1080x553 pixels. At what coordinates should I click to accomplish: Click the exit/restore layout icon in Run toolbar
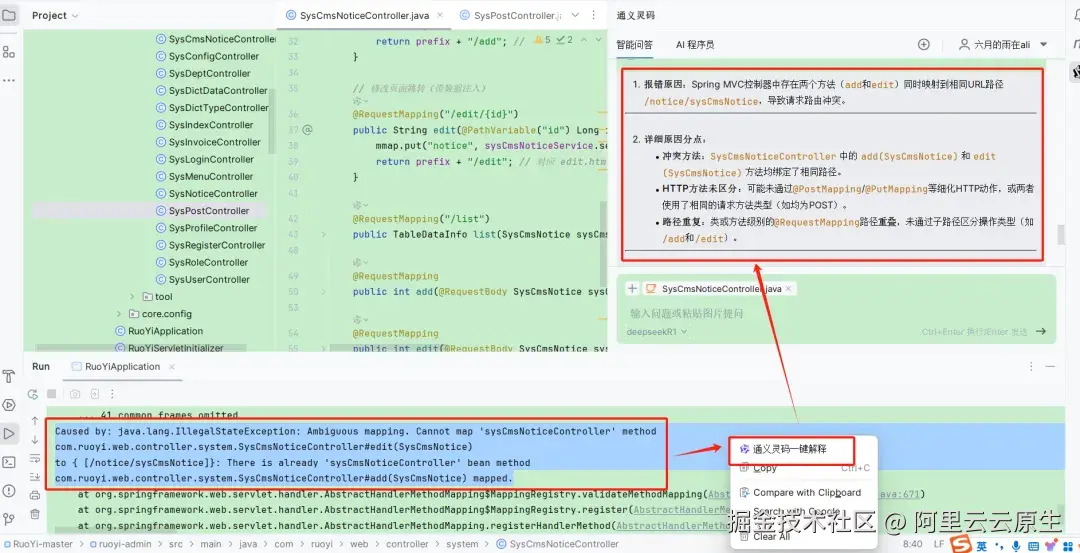tap(94, 394)
